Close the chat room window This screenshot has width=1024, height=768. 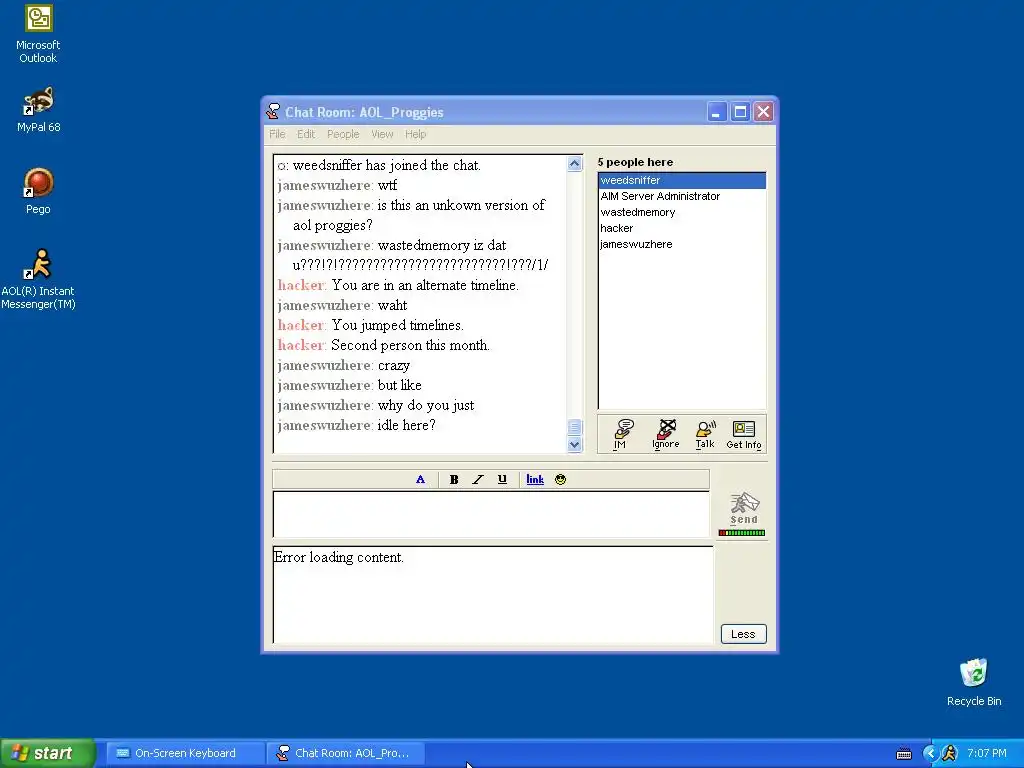click(x=763, y=112)
